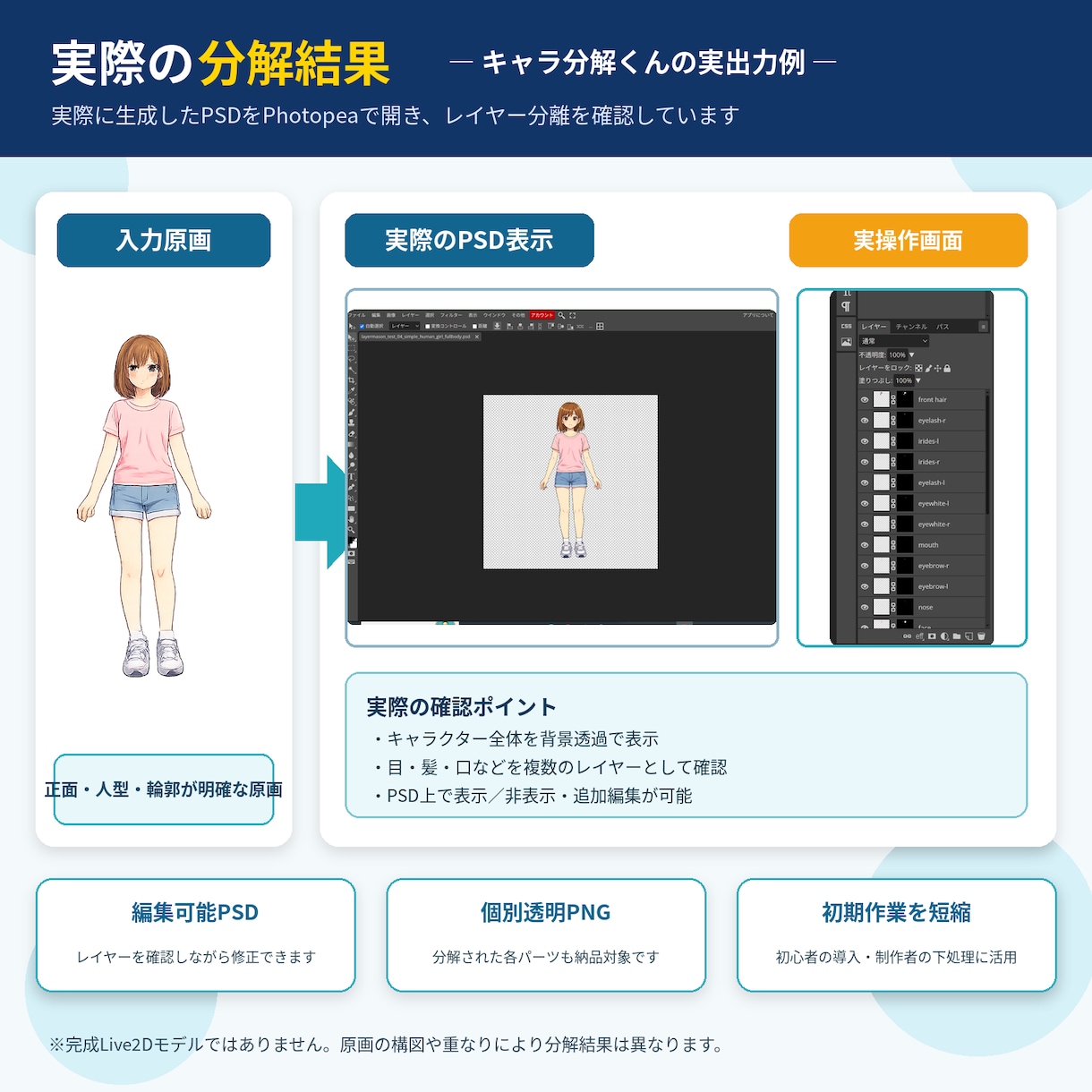The height and width of the screenshot is (1092, 1092).
Task: Click the adjustment layer icon in the Layers panel
Action: (944, 636)
